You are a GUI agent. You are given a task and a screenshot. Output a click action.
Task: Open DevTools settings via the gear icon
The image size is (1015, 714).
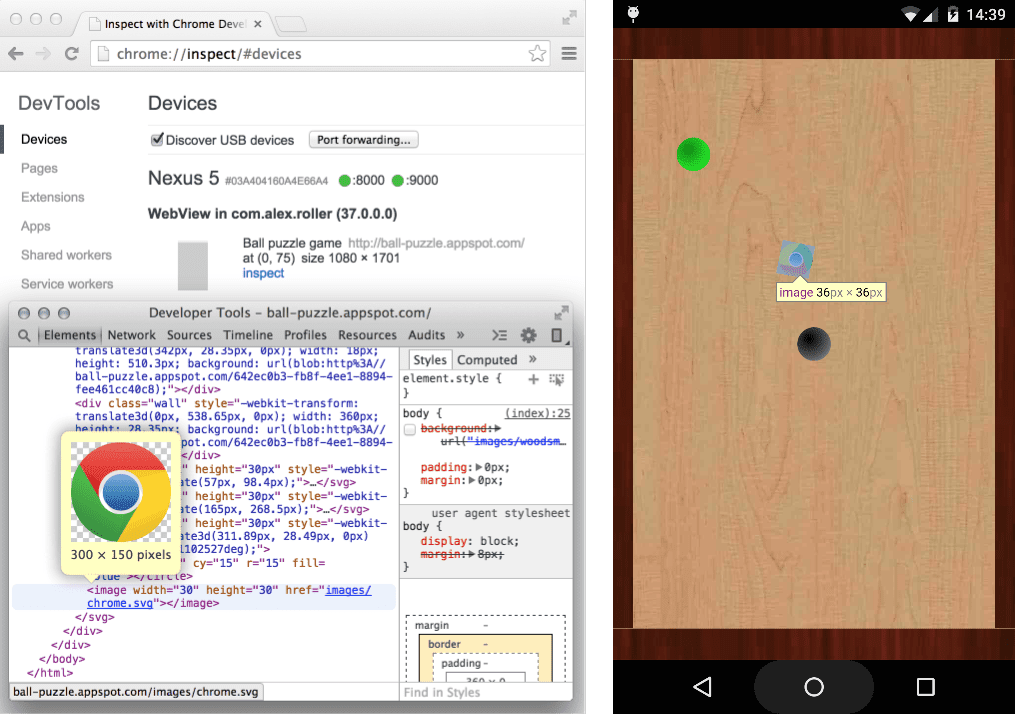[529, 336]
